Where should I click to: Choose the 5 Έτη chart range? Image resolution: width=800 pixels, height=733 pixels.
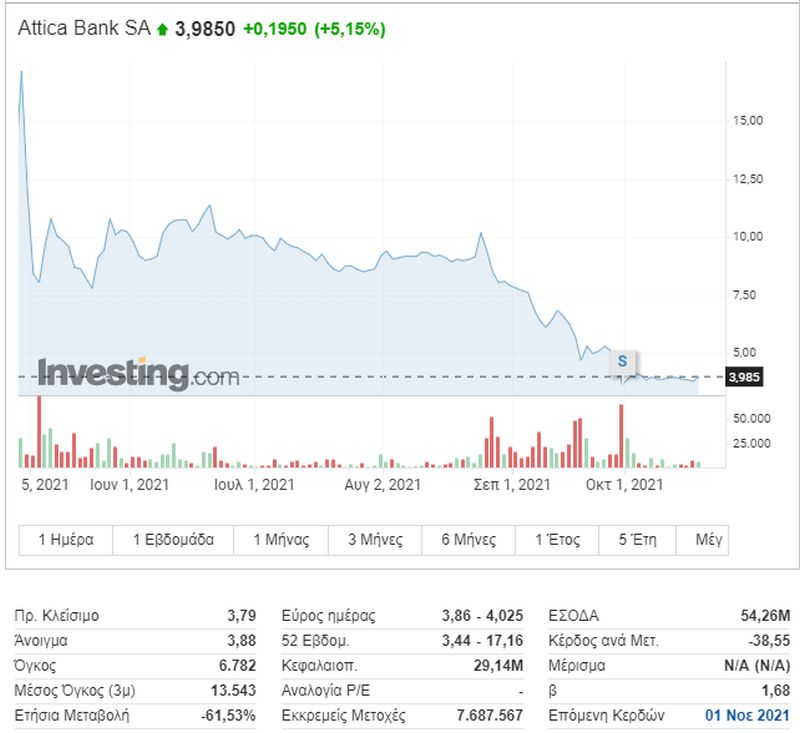[x=637, y=539]
